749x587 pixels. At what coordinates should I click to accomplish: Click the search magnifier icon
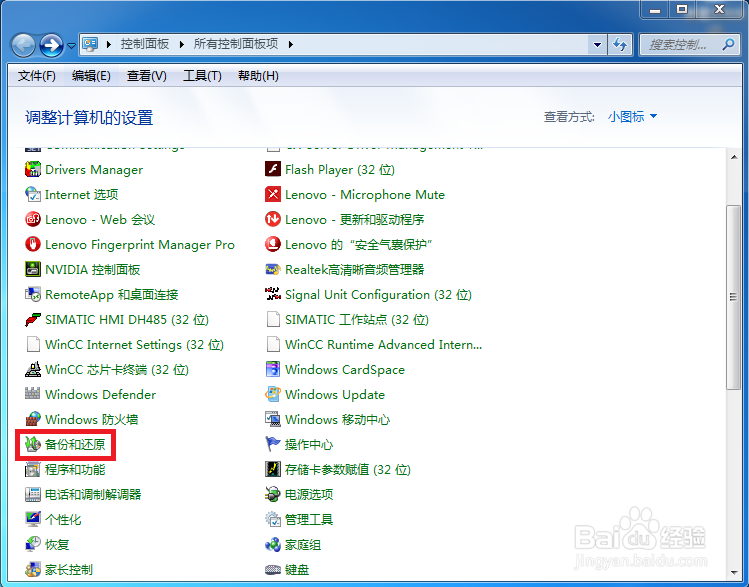(729, 44)
